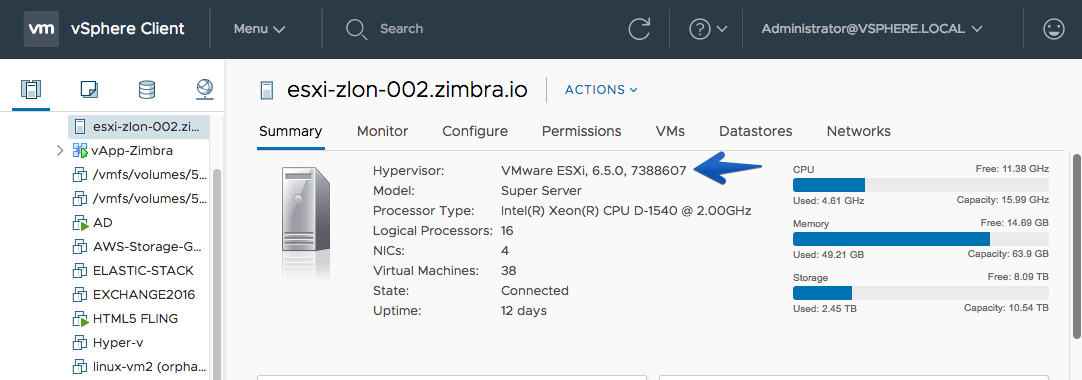Click the smiley feedback icon
This screenshot has height=380, width=1082.
[x=1053, y=29]
